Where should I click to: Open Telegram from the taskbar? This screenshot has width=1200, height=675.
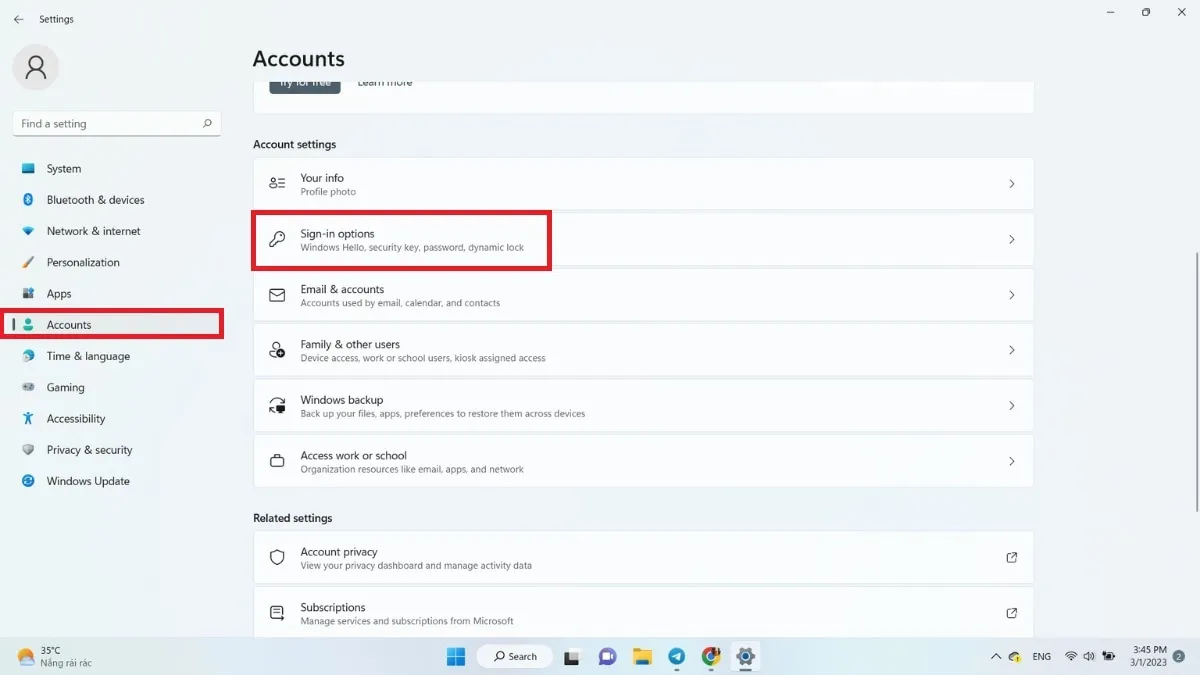676,657
